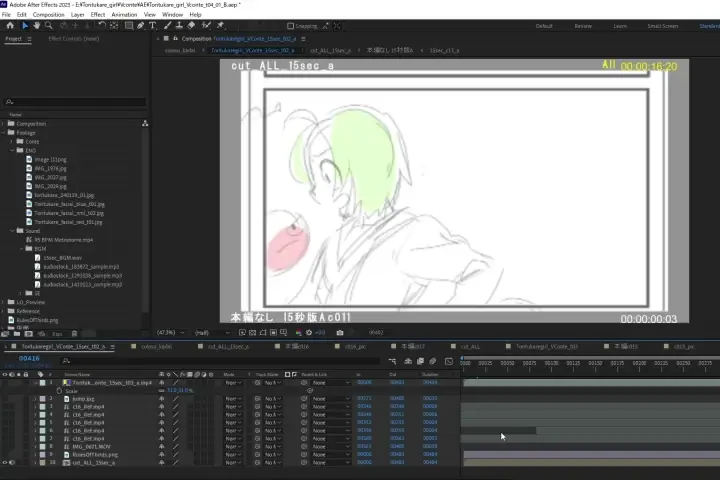The height and width of the screenshot is (480, 720).
Task: Open the Animation menu
Action: coord(124,15)
